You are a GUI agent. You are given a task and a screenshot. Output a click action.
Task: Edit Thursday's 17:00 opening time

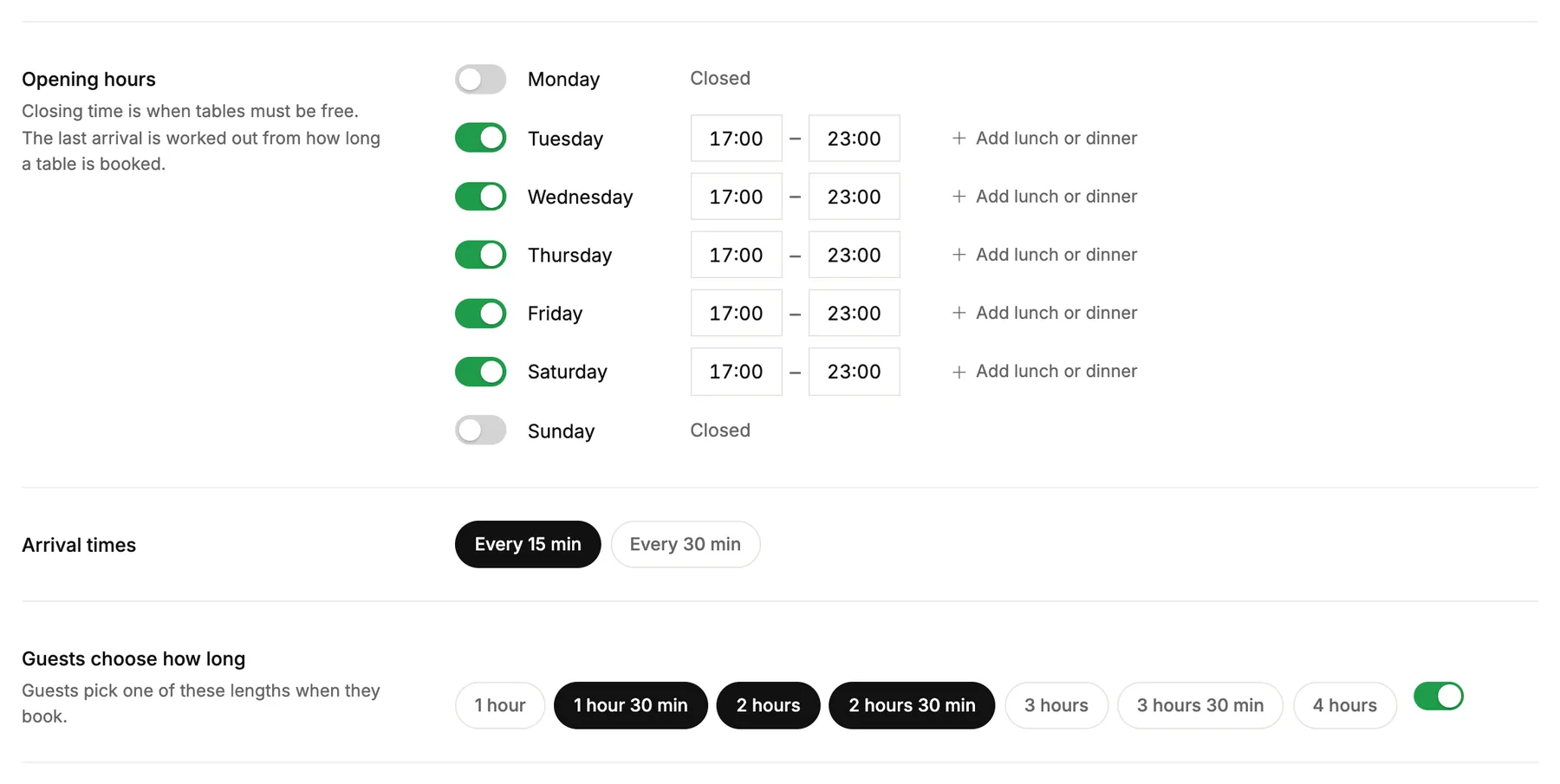pyautogui.click(x=737, y=255)
